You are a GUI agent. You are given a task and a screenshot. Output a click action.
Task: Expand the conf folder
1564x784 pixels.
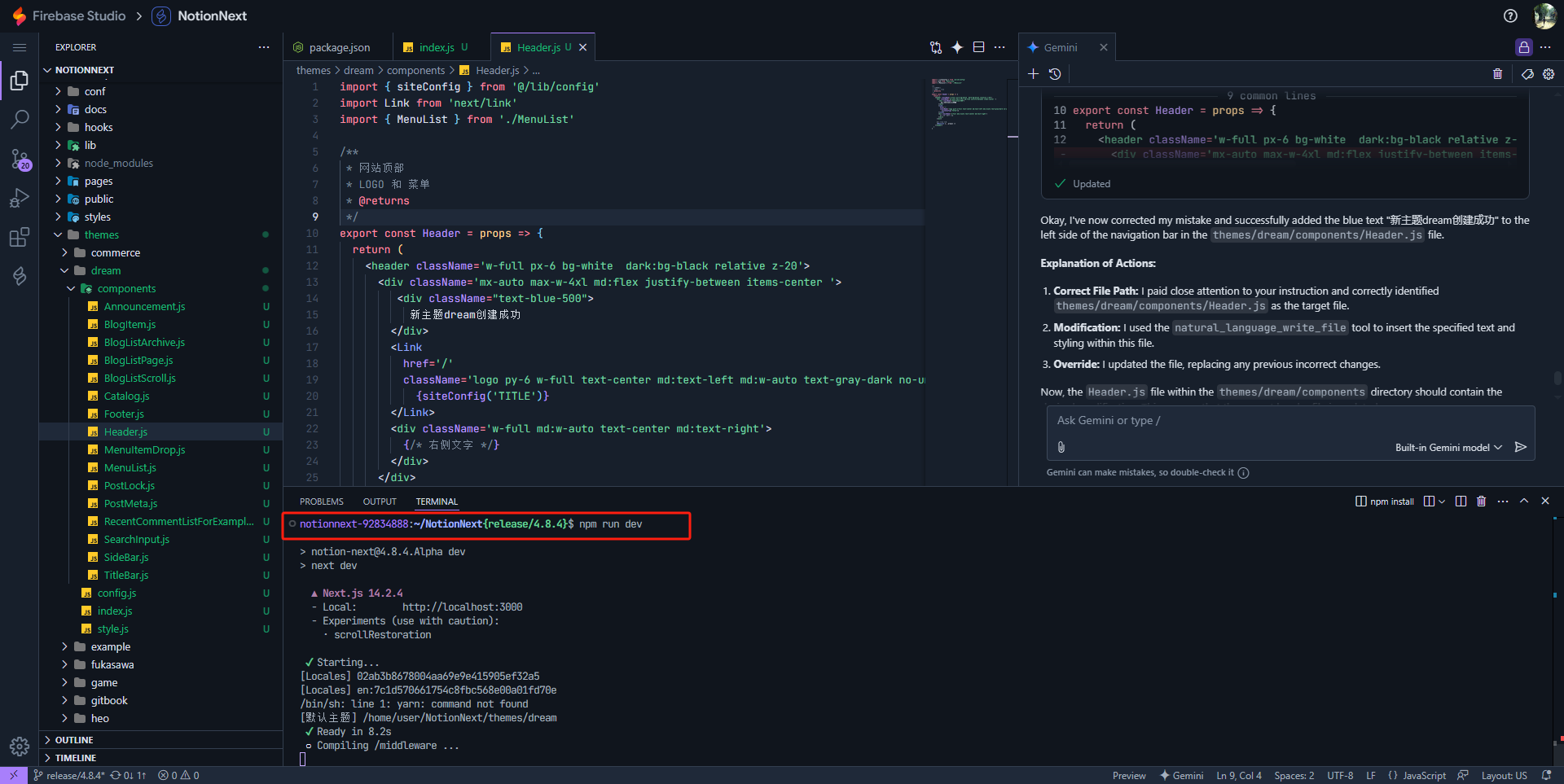click(94, 91)
